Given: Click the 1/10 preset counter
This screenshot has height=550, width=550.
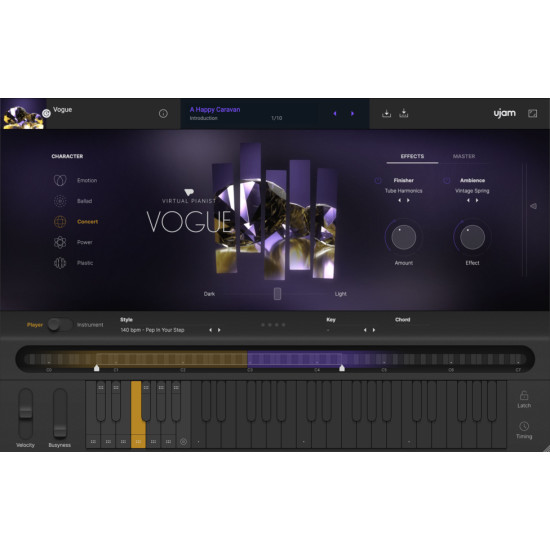Looking at the screenshot, I should point(277,118).
